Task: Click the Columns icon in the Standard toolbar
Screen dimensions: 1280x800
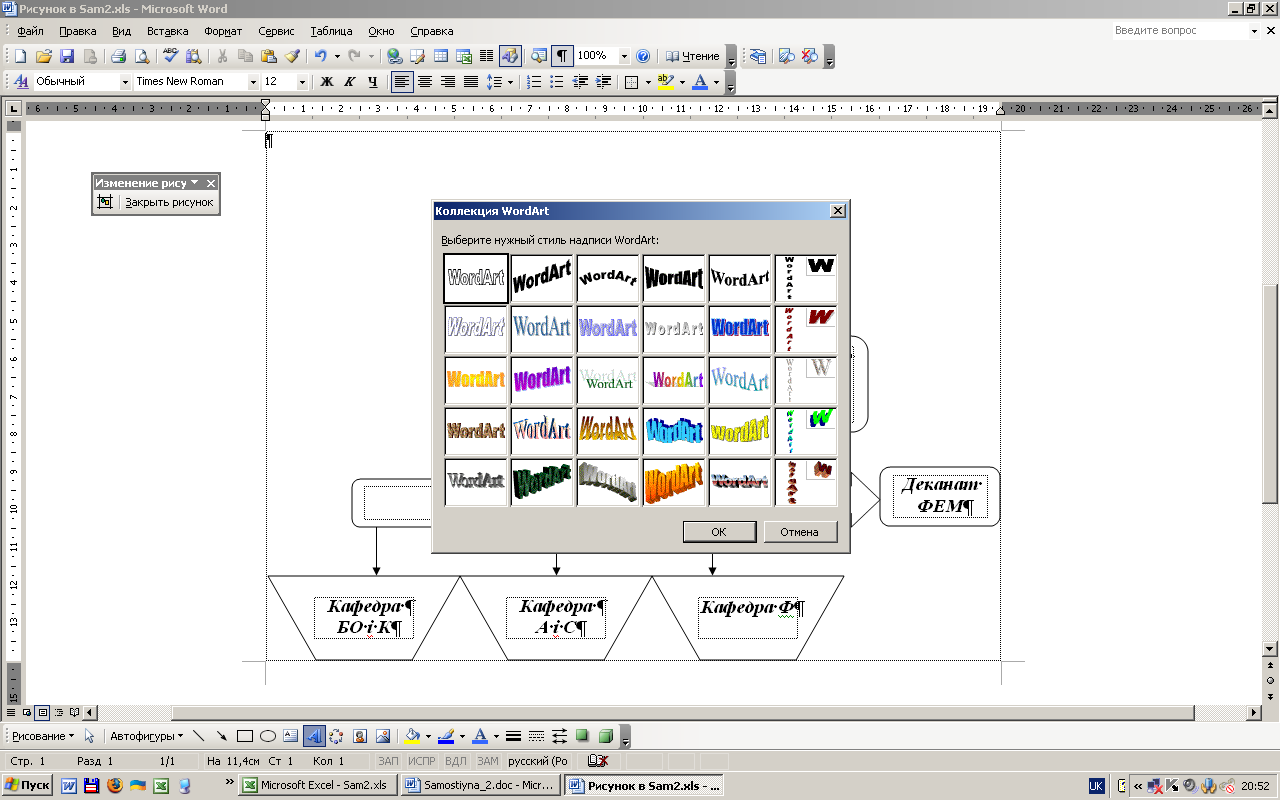Action: pyautogui.click(x=487, y=56)
